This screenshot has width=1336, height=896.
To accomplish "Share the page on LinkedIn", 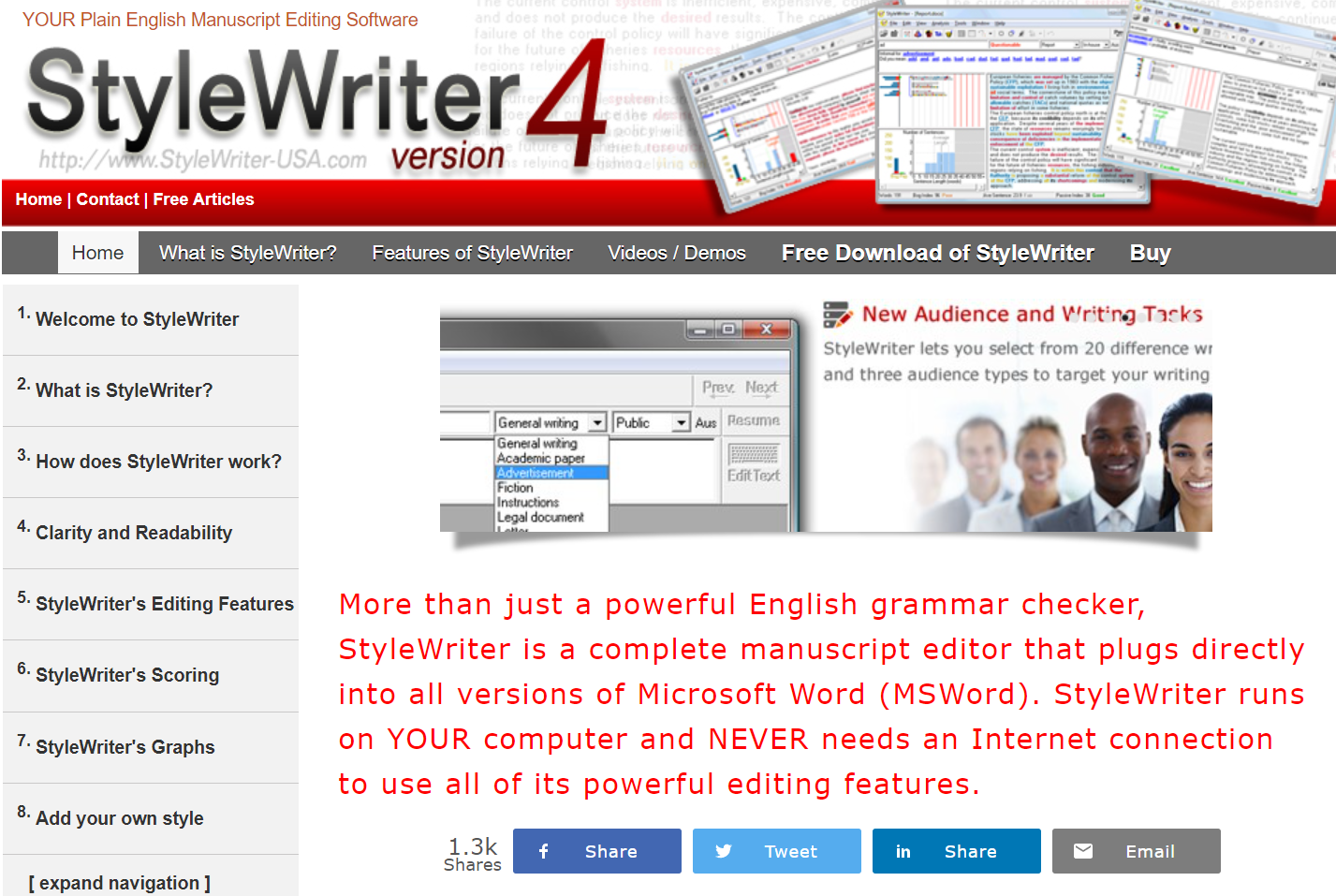I will [957, 851].
